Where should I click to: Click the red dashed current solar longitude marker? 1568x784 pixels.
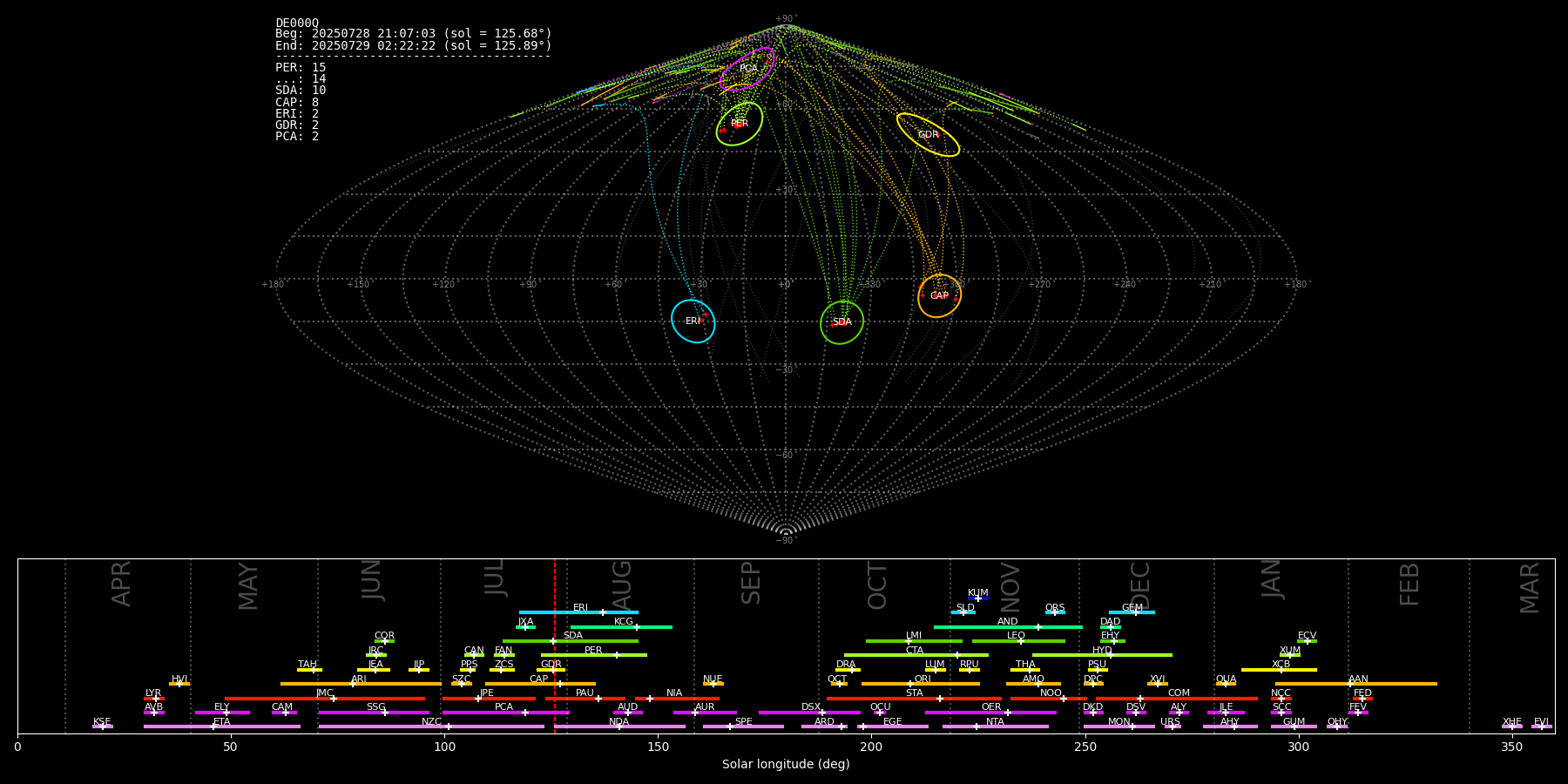(x=555, y=645)
